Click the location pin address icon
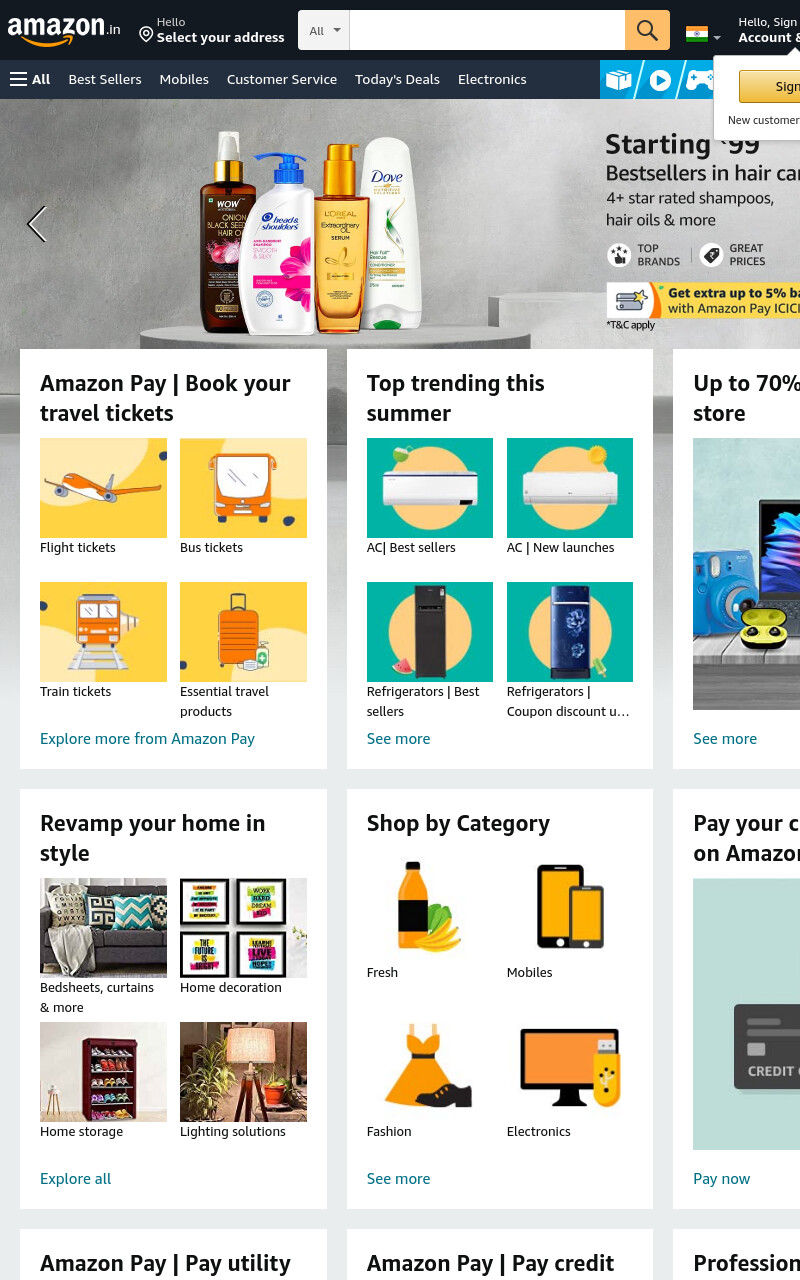 click(x=146, y=35)
